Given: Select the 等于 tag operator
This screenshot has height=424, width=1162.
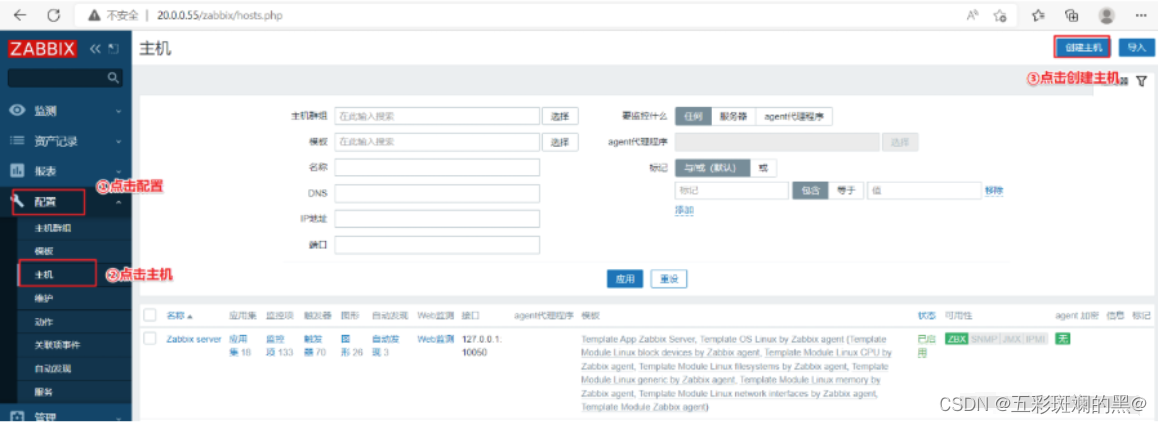Looking at the screenshot, I should point(846,191).
